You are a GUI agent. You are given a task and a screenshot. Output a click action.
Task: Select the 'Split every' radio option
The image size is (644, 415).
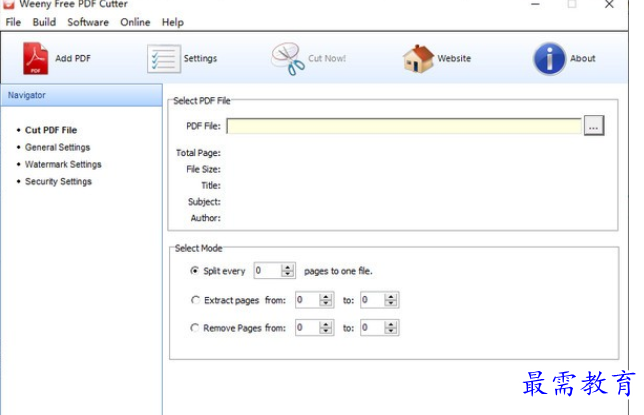[195, 271]
